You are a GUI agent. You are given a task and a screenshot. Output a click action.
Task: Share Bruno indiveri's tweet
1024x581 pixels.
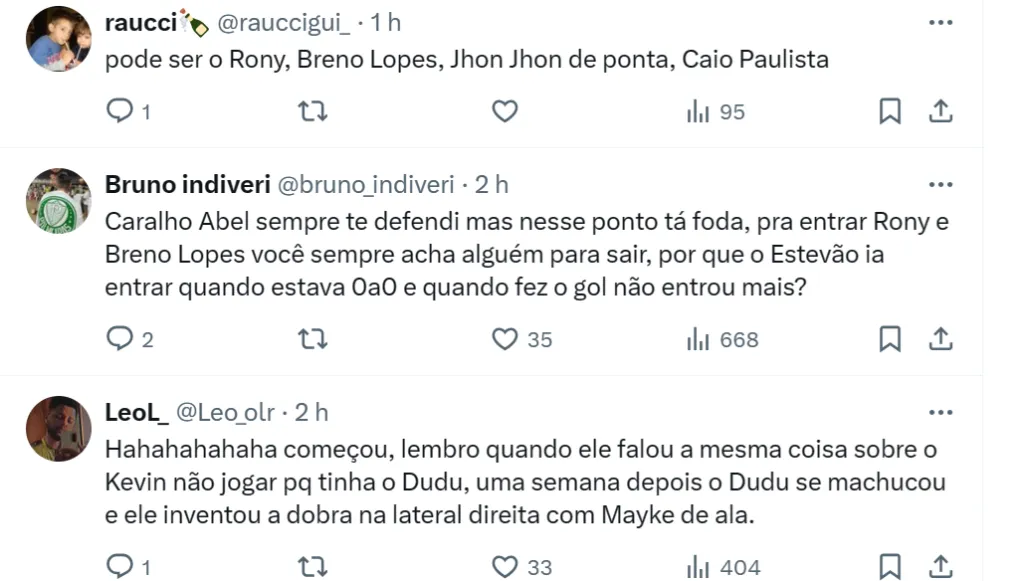940,339
